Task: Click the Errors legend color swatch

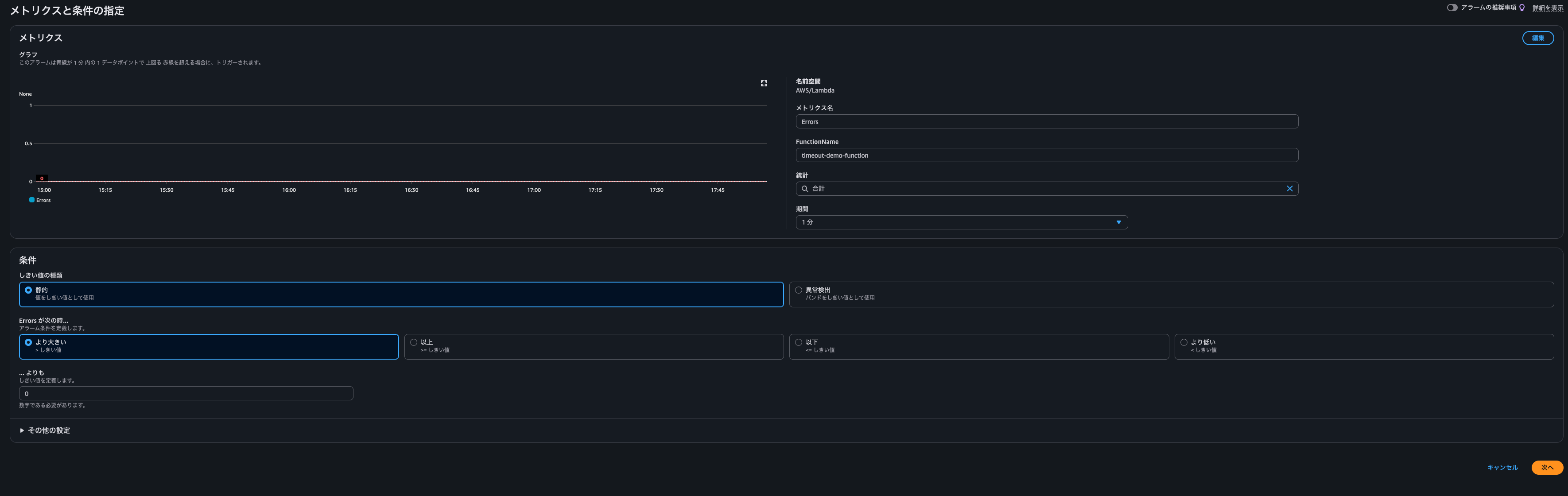Action: pos(31,200)
